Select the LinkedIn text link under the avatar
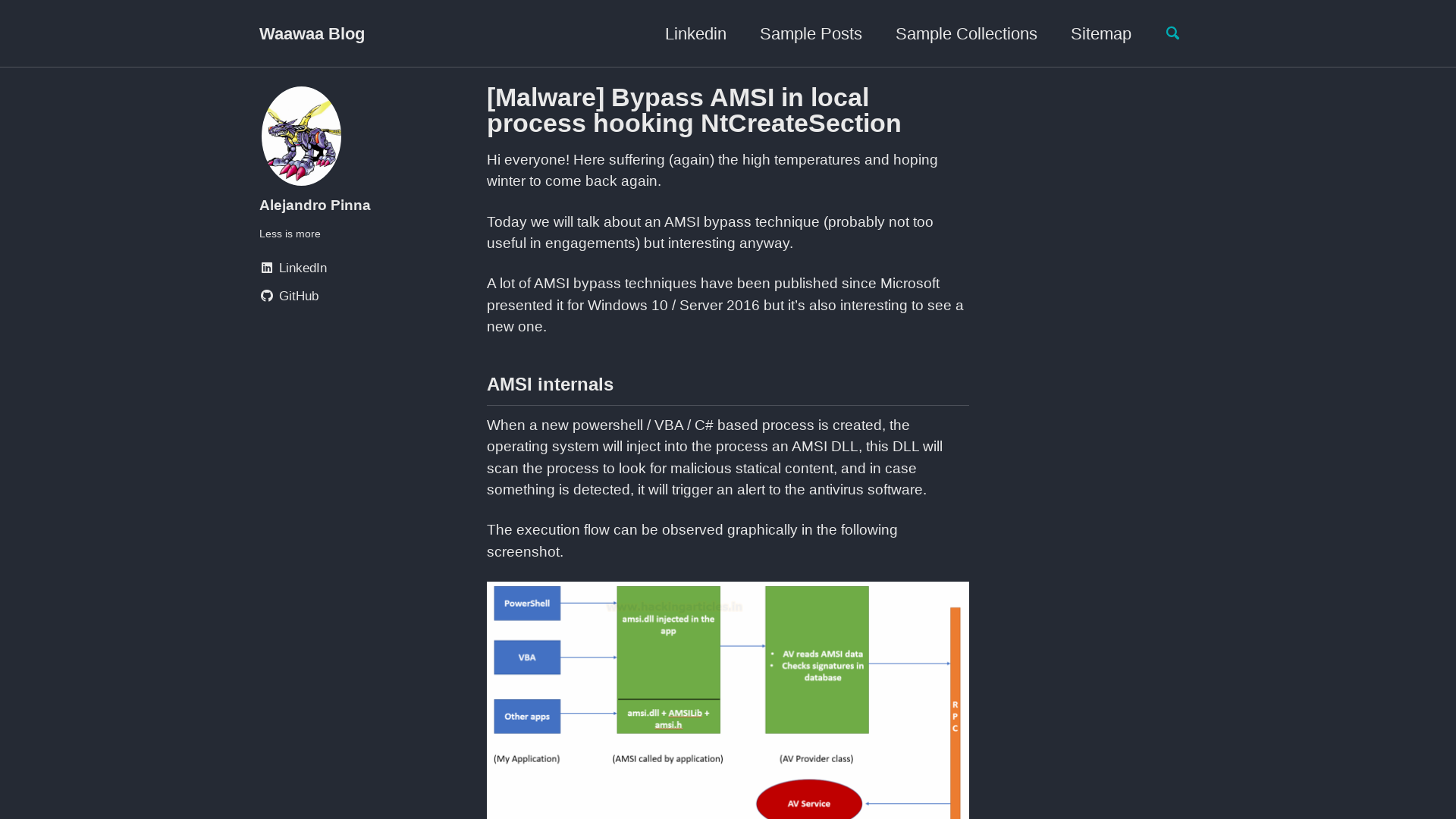This screenshot has width=1456, height=819. tap(303, 268)
